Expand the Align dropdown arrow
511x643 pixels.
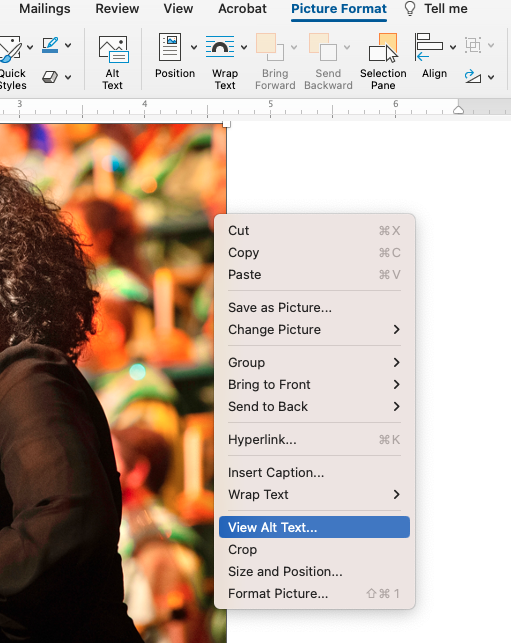tap(453, 48)
